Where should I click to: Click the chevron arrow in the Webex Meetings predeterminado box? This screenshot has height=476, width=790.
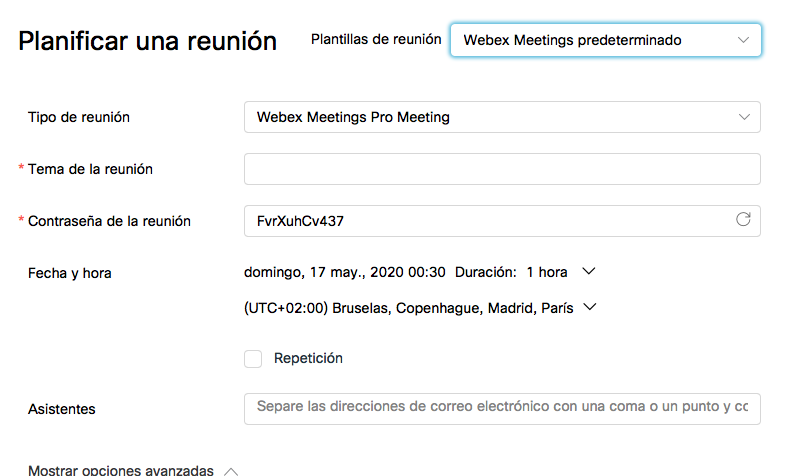point(742,40)
